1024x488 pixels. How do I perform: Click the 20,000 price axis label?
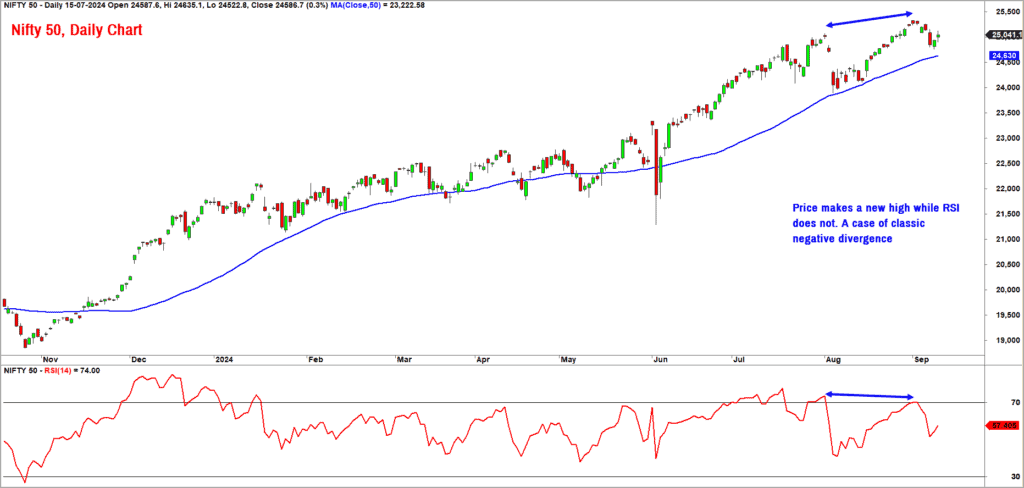pyautogui.click(x=1008, y=290)
